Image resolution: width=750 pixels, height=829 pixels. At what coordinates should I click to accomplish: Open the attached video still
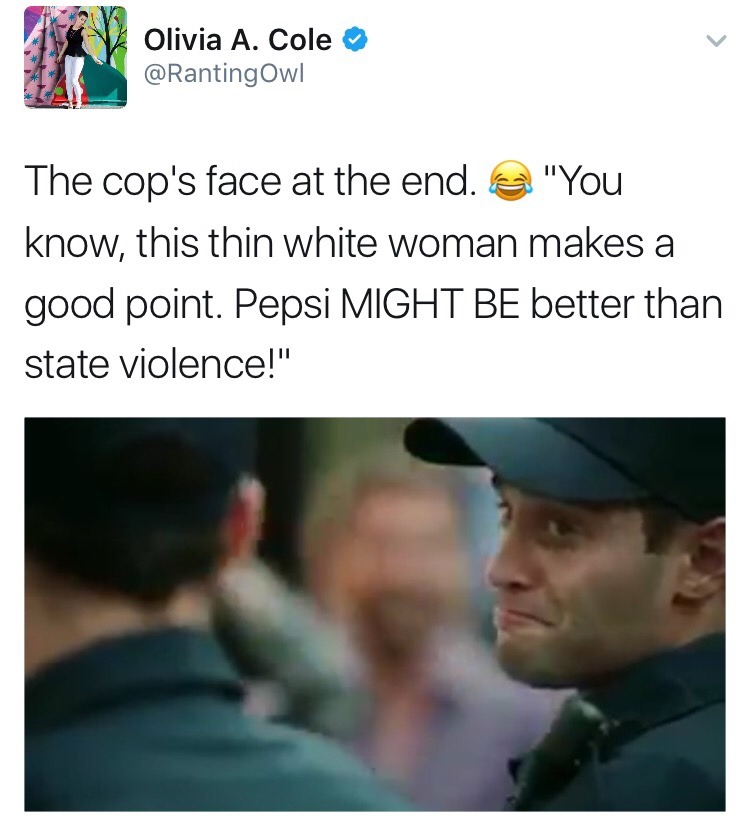click(x=375, y=614)
